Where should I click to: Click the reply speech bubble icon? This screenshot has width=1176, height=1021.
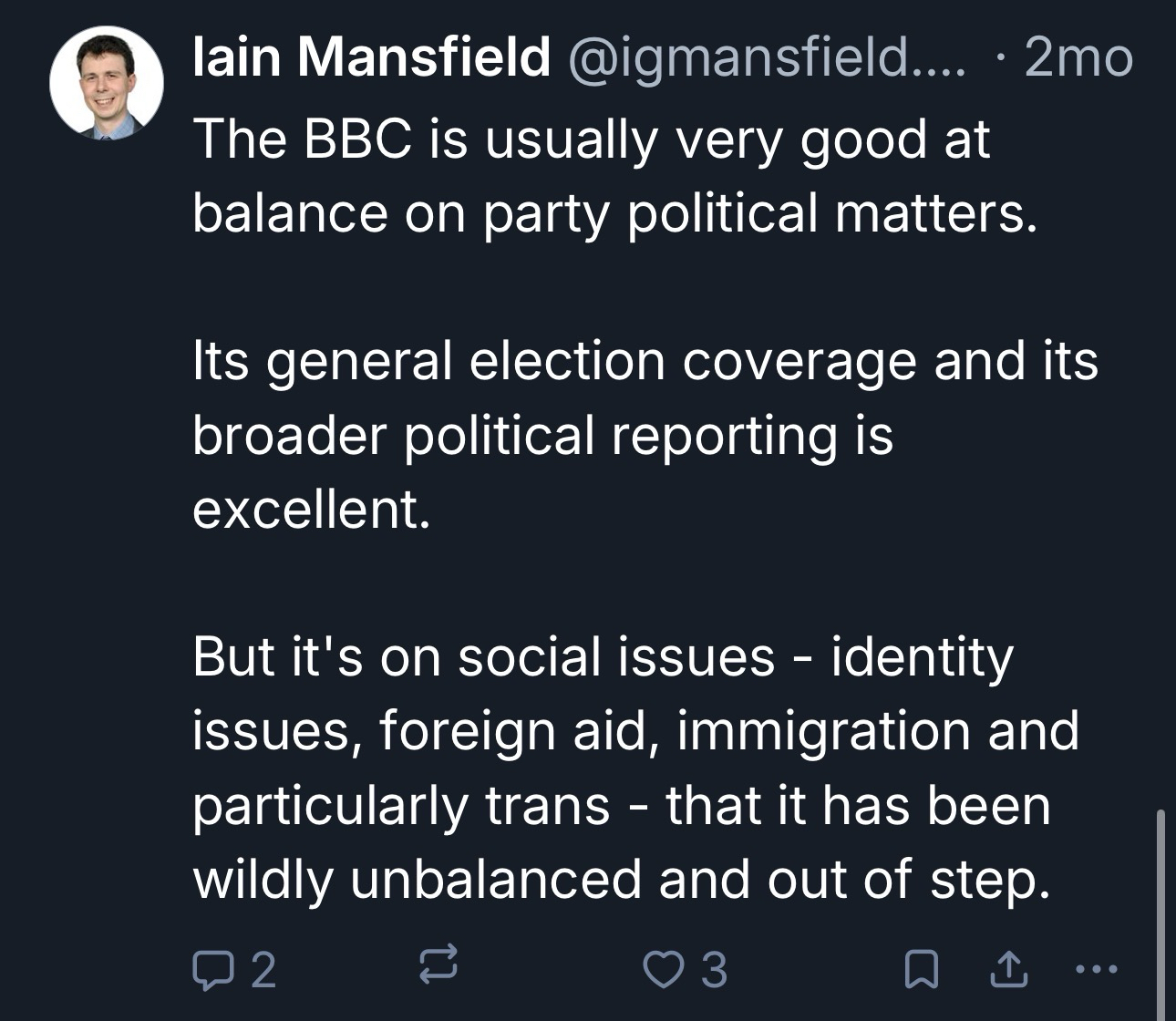[x=211, y=969]
